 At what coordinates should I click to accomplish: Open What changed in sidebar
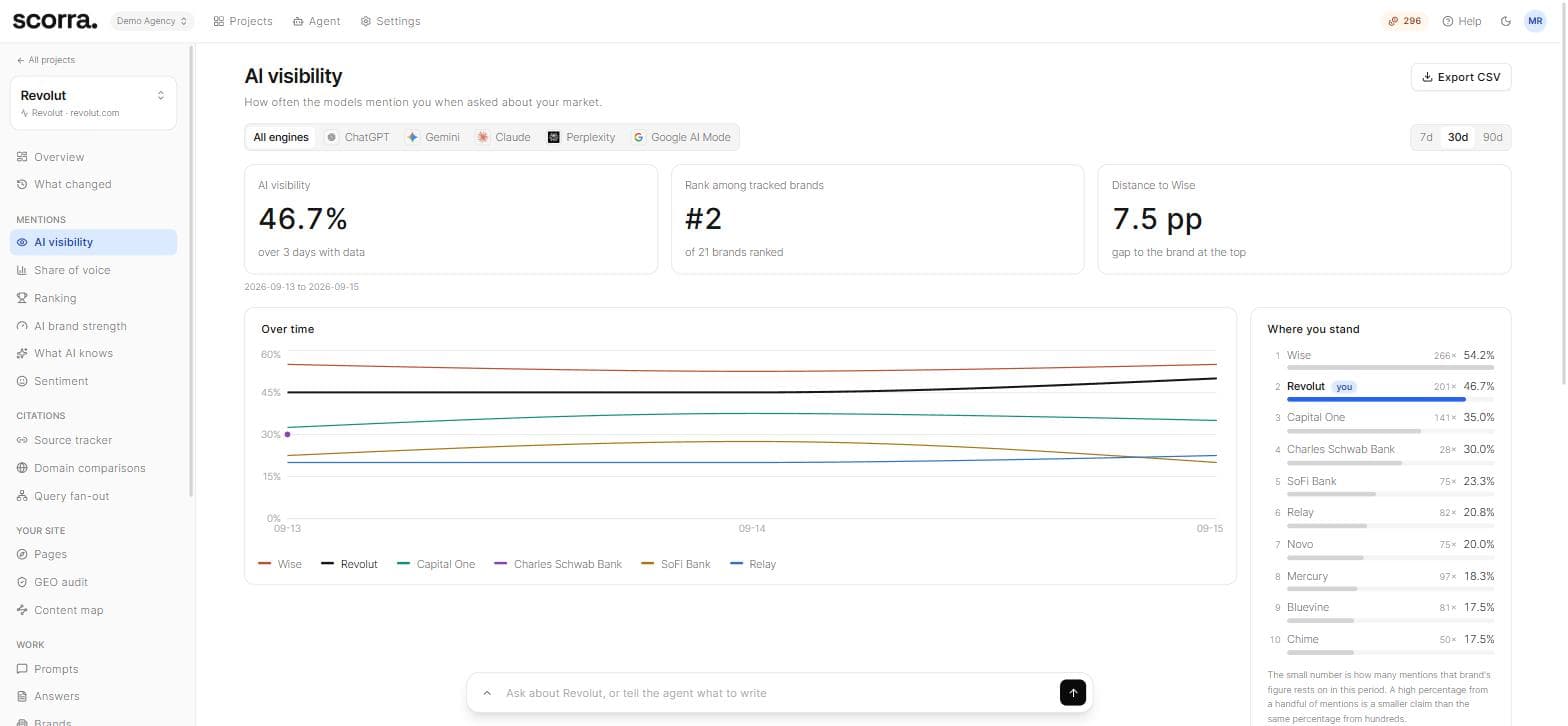pos(93,184)
